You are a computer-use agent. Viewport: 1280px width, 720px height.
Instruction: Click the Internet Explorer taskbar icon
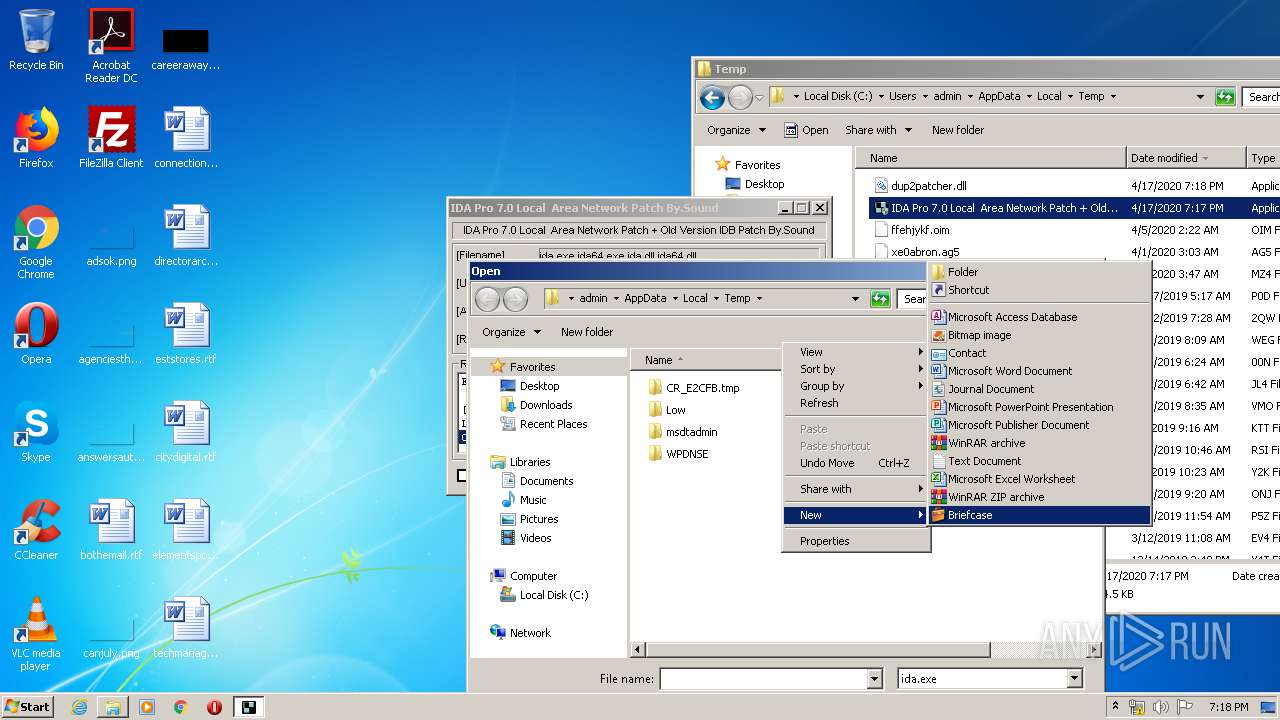pyautogui.click(x=79, y=707)
